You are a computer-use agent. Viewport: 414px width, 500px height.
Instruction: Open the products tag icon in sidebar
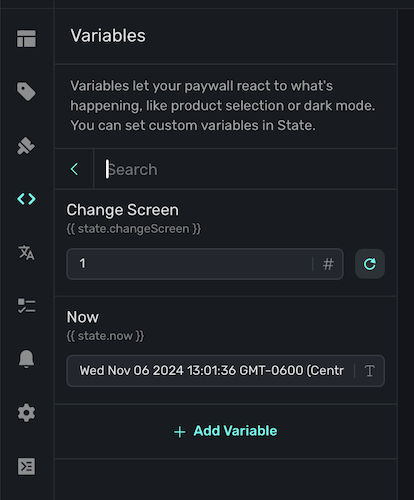pos(26,91)
